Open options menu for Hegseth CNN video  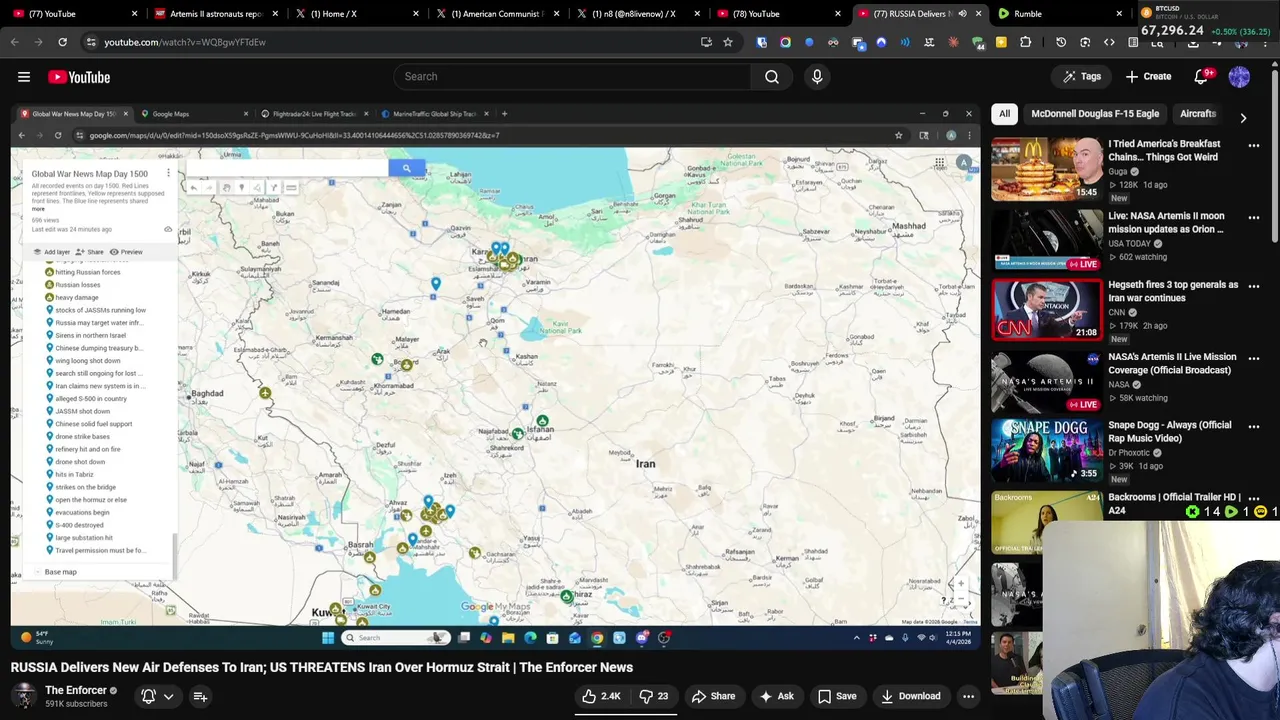click(x=1254, y=286)
